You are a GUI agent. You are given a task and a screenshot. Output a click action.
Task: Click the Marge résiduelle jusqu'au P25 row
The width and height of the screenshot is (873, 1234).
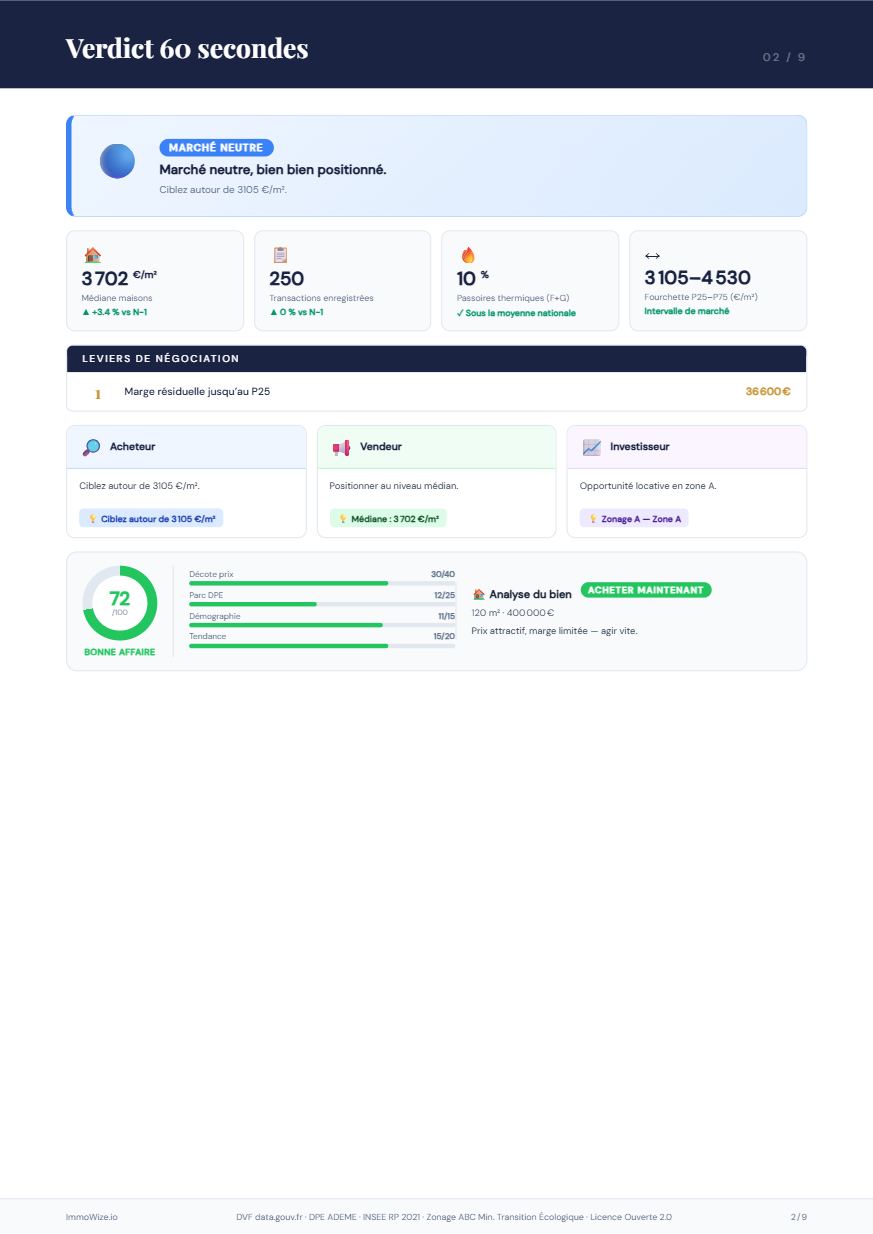[x=436, y=392]
